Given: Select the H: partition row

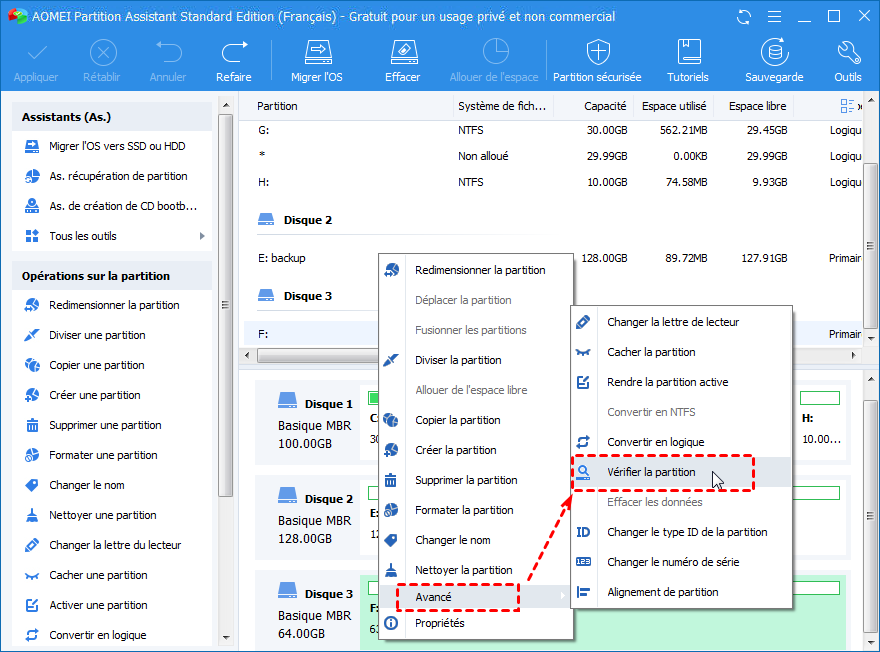Looking at the screenshot, I should [552, 182].
